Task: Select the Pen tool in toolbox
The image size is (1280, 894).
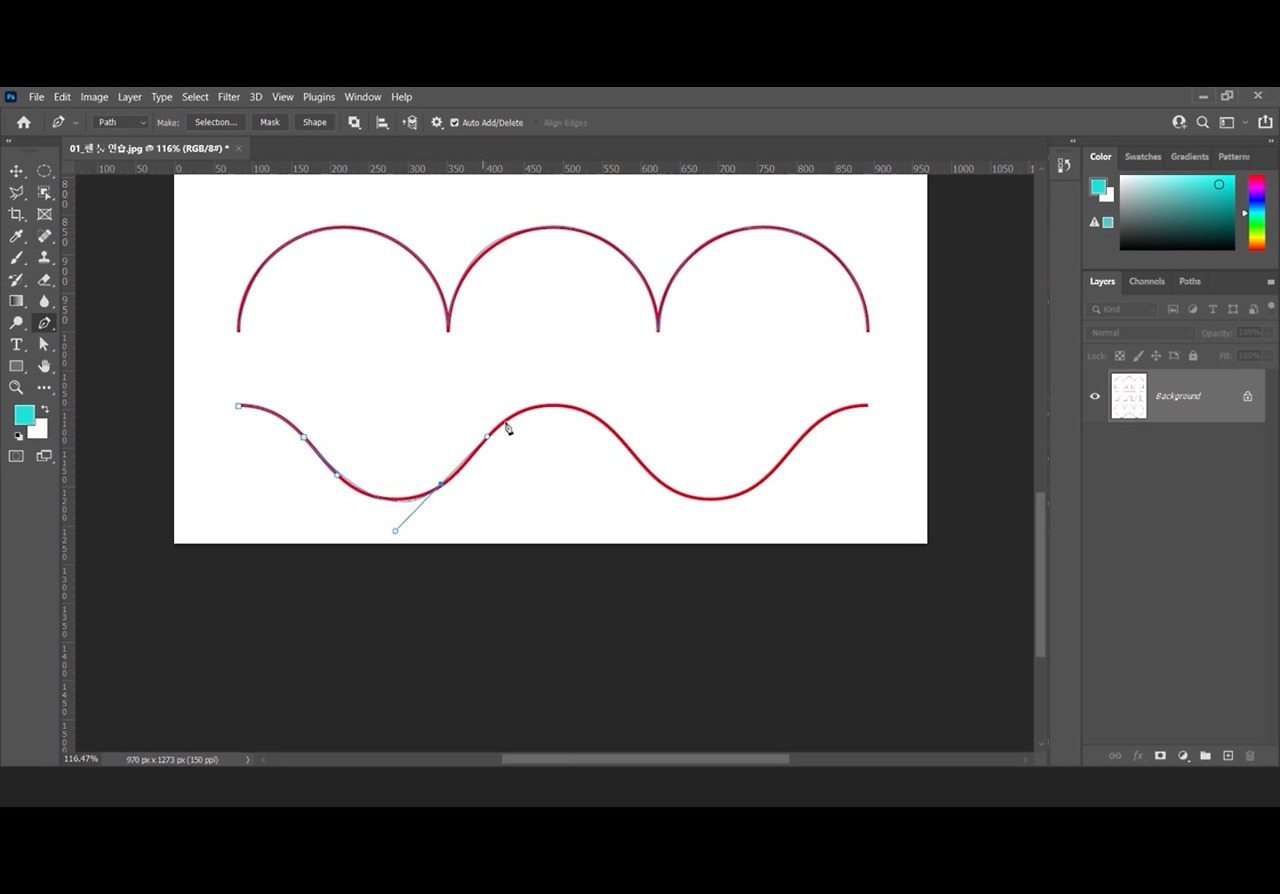Action: point(44,323)
